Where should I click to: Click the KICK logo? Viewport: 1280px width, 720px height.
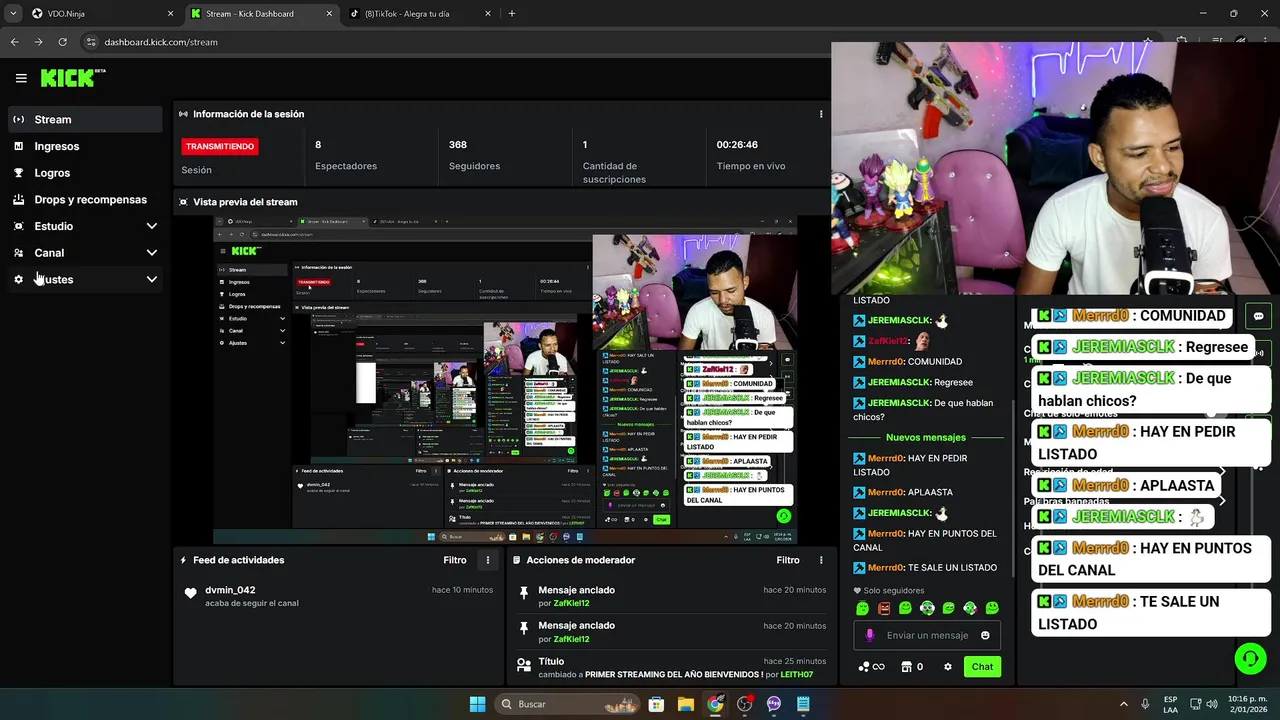pos(73,78)
